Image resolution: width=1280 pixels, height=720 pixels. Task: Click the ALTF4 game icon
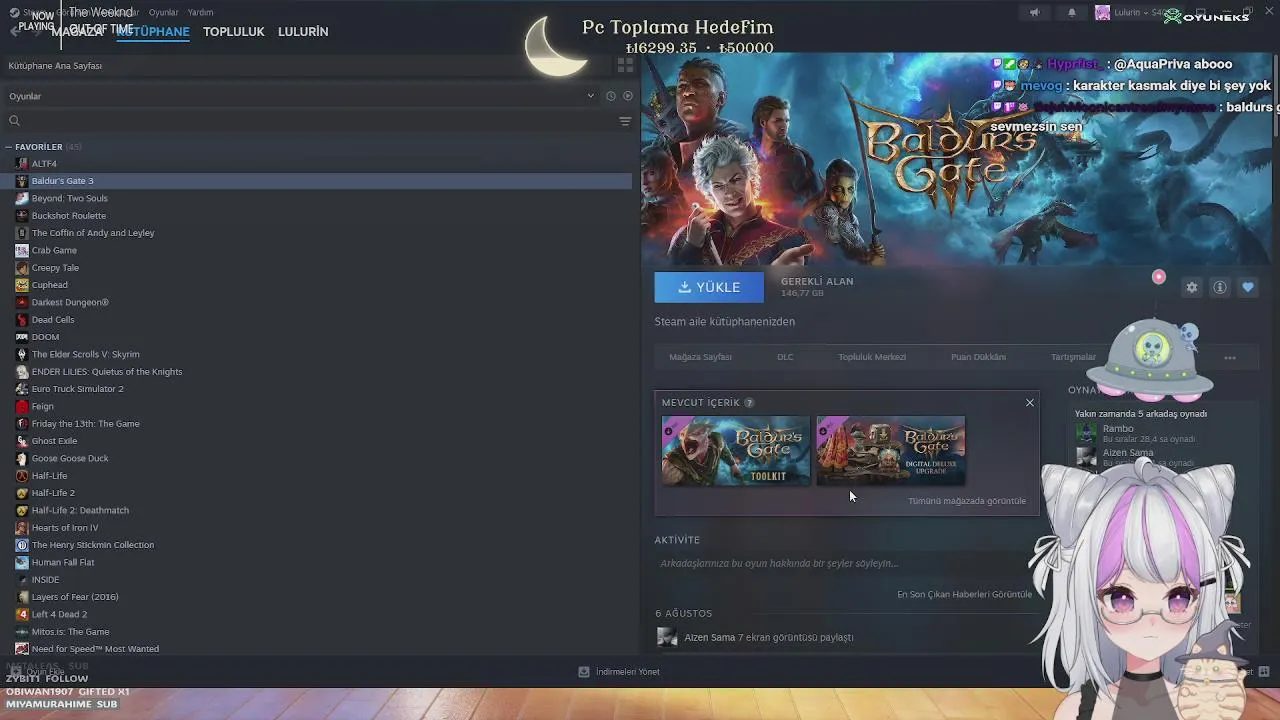[x=22, y=164]
